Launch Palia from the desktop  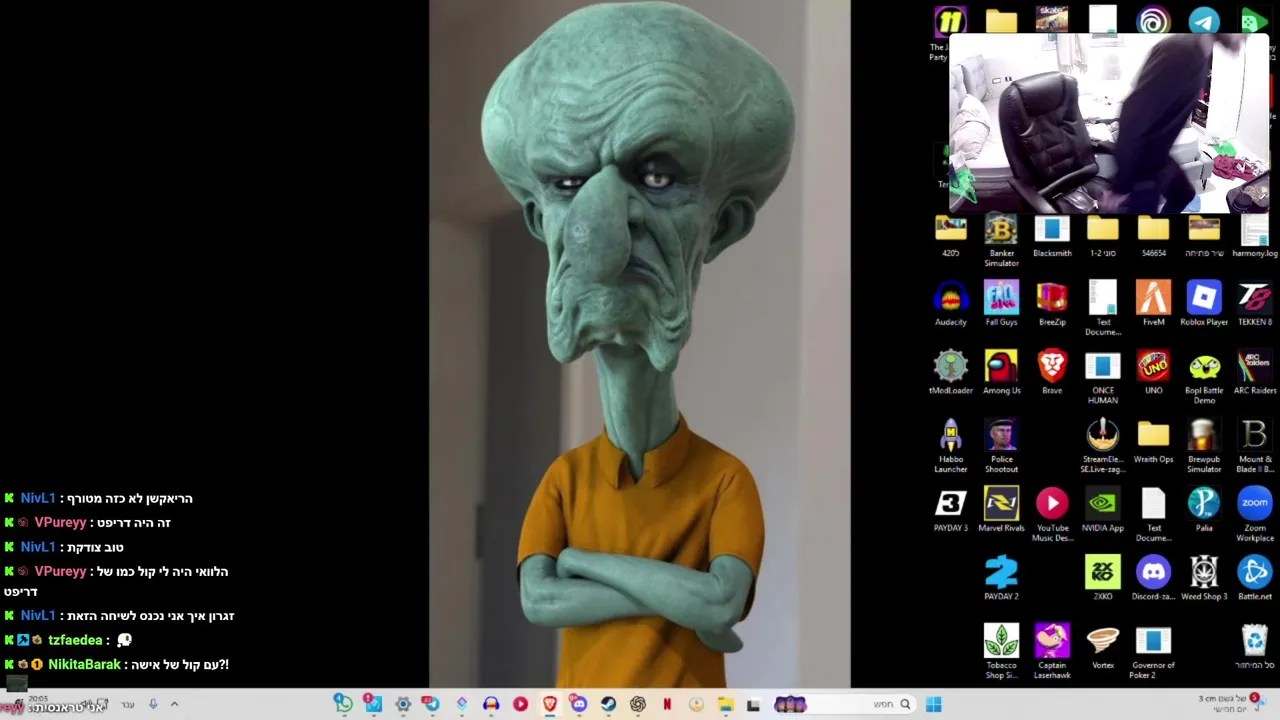pyautogui.click(x=1204, y=510)
